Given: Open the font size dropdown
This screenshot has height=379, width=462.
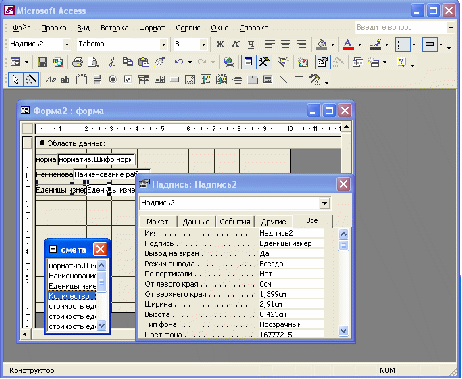Looking at the screenshot, I should click(203, 44).
